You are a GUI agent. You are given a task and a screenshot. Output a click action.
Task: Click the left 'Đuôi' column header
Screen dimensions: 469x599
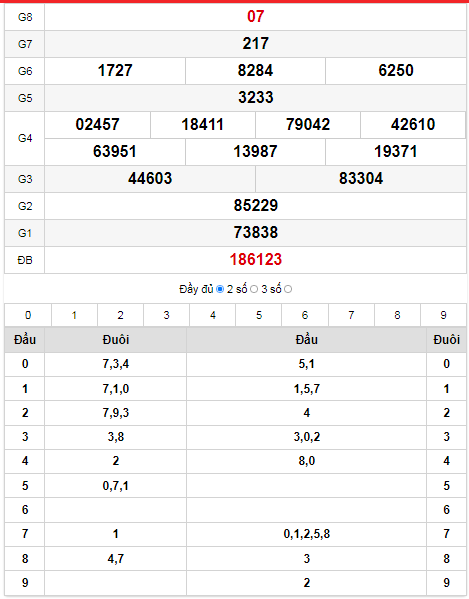tap(116, 340)
